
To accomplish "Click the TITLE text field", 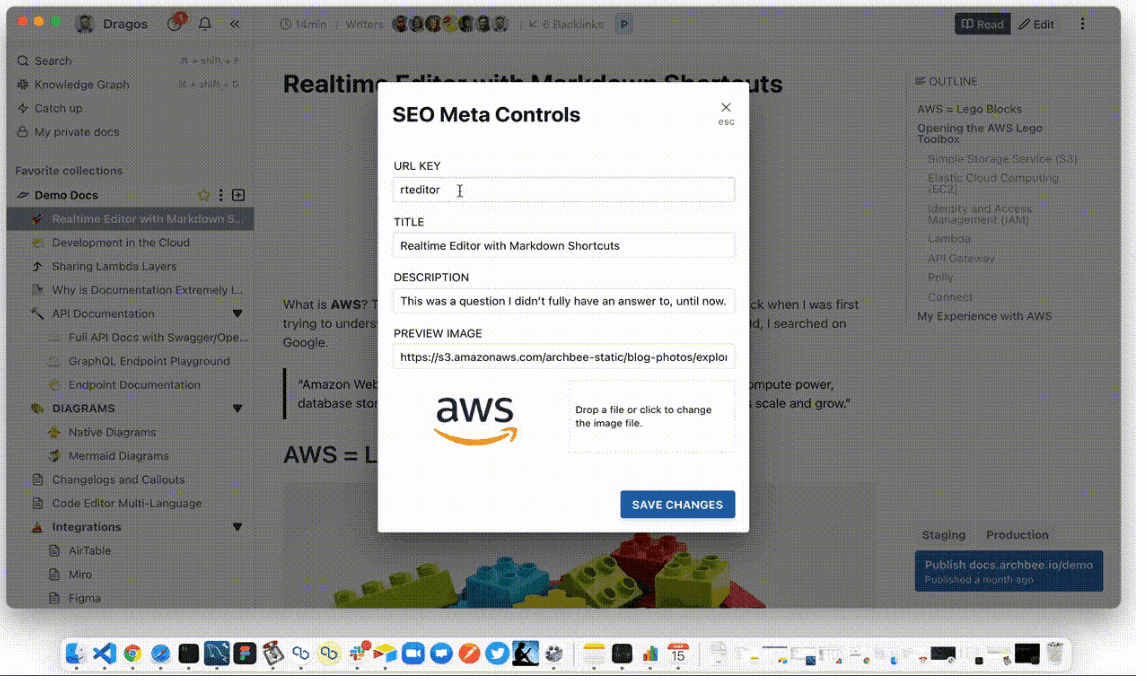I will (x=564, y=246).
